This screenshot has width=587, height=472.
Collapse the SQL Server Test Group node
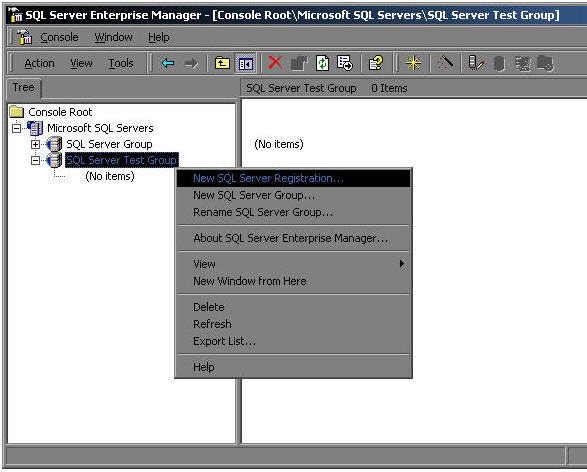[35, 161]
